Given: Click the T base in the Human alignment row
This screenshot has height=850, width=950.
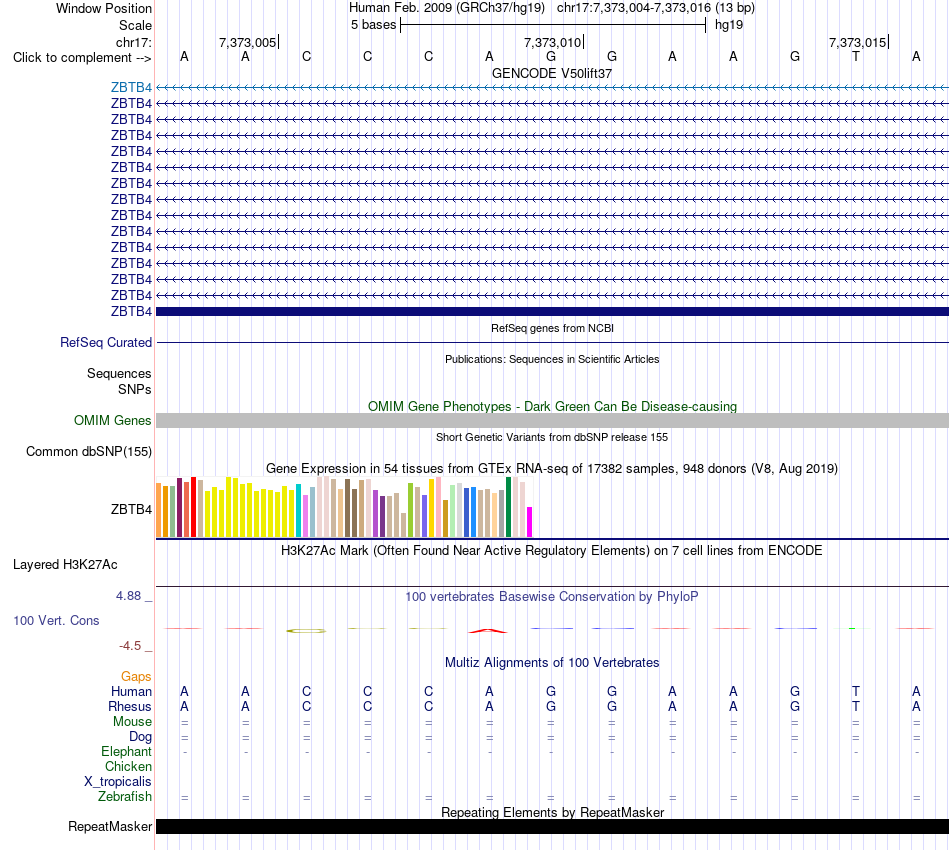Looking at the screenshot, I should 855,691.
